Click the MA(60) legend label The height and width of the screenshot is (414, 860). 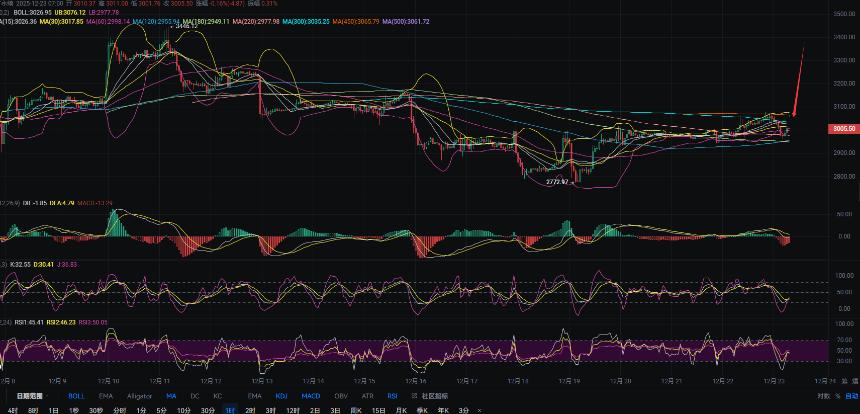[x=110, y=21]
